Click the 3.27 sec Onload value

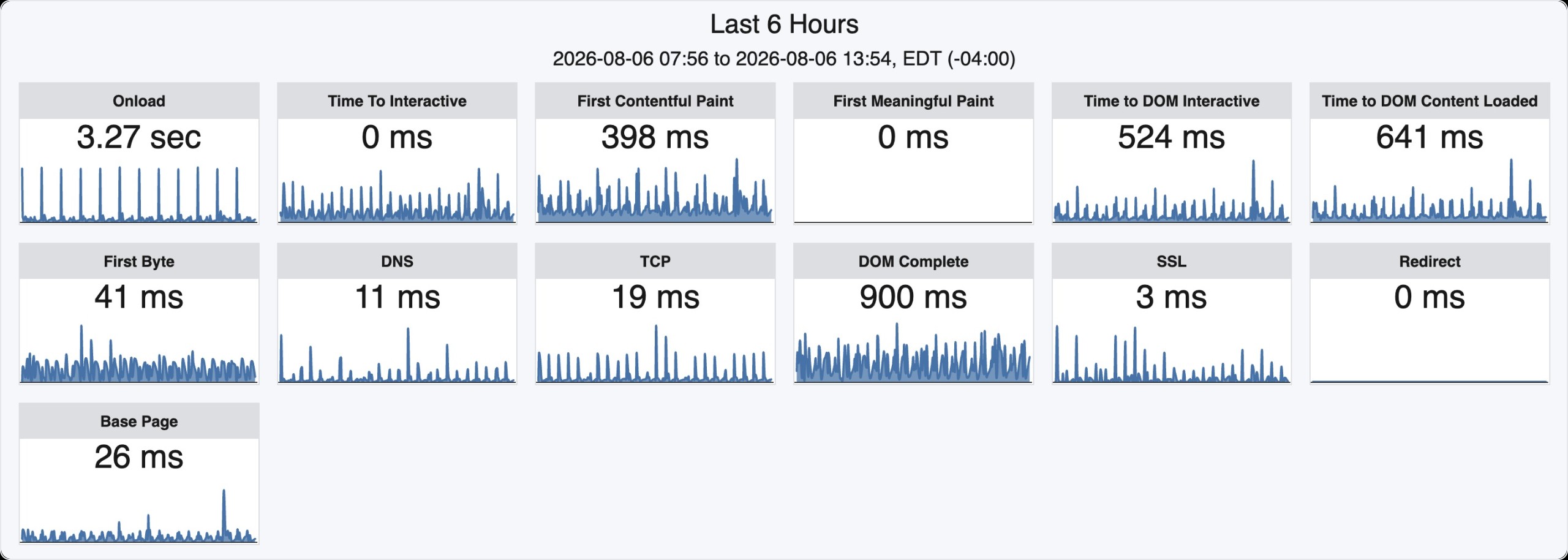(139, 137)
